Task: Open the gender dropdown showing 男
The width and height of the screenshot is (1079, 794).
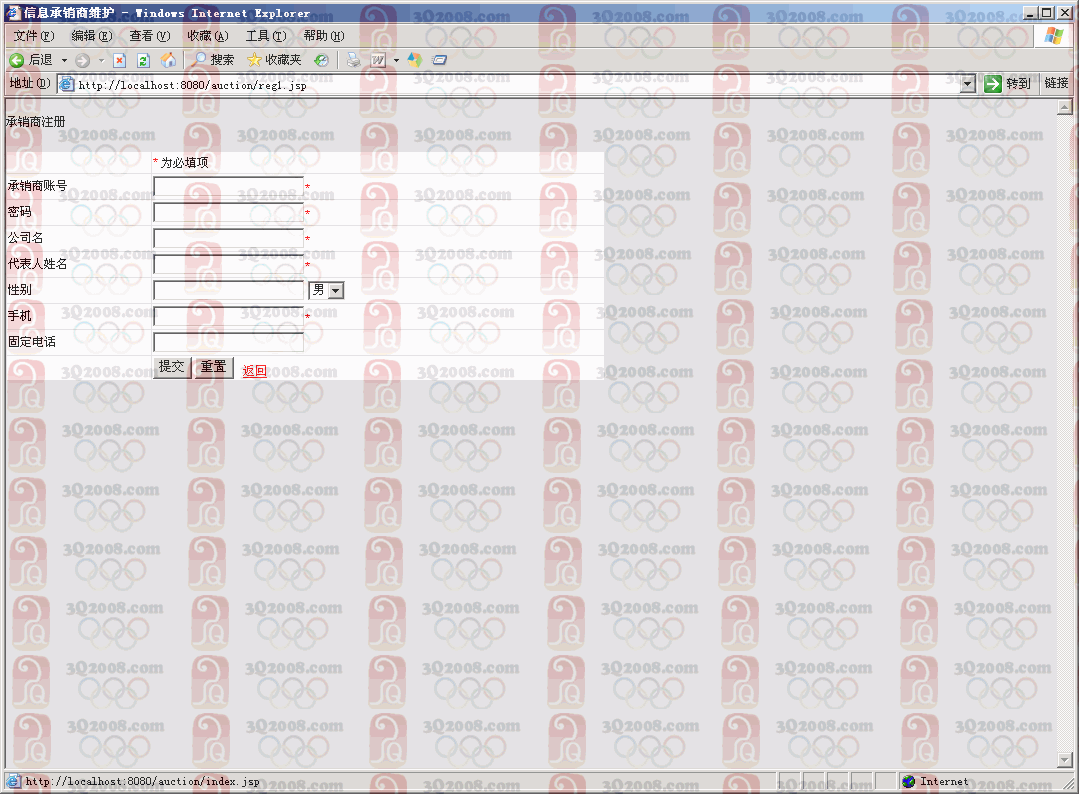Action: click(326, 290)
